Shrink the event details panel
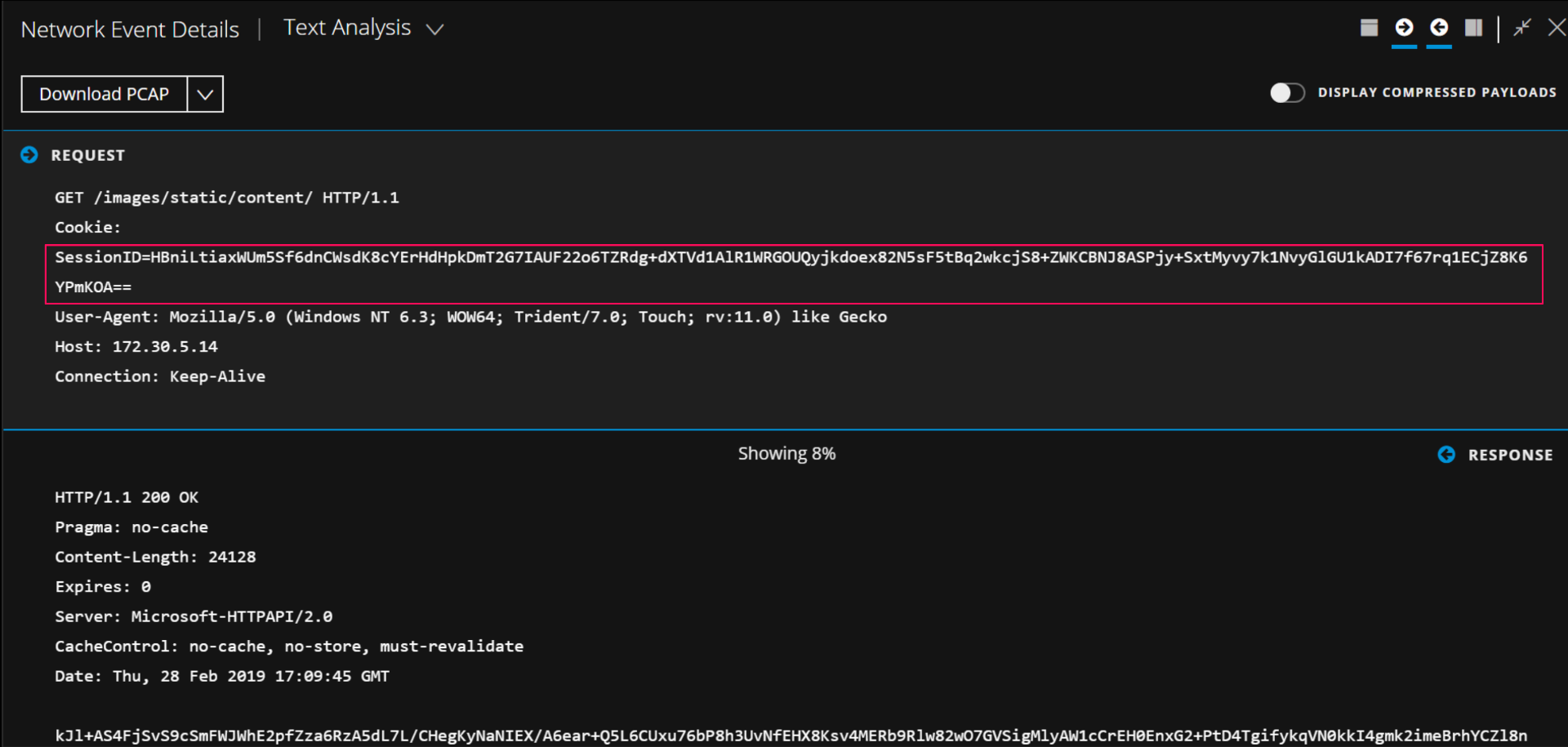 click(x=1521, y=28)
